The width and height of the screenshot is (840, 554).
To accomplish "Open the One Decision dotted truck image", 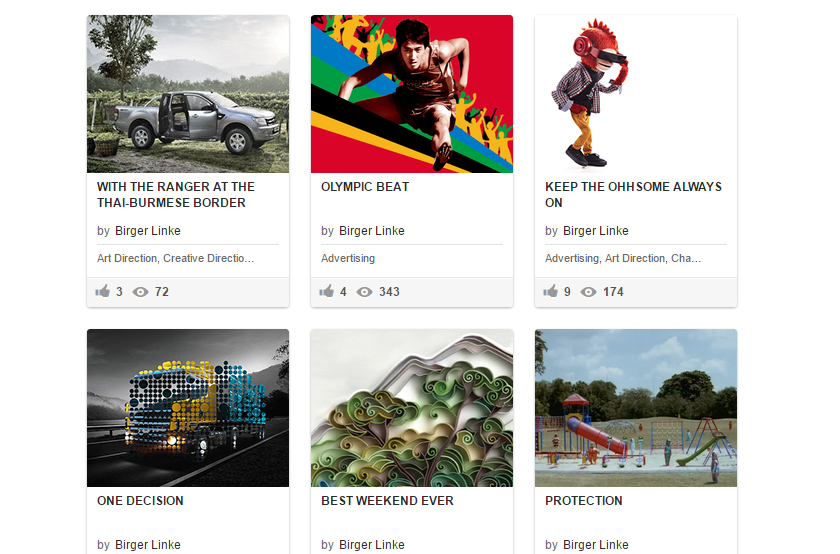I will 188,408.
